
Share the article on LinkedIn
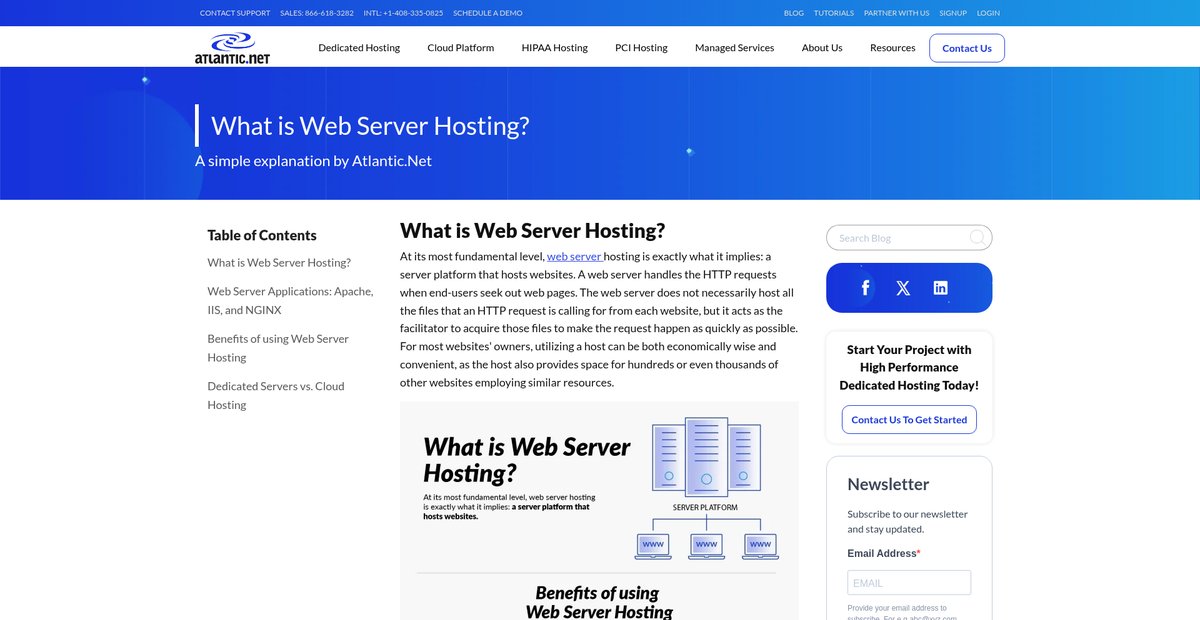[940, 288]
